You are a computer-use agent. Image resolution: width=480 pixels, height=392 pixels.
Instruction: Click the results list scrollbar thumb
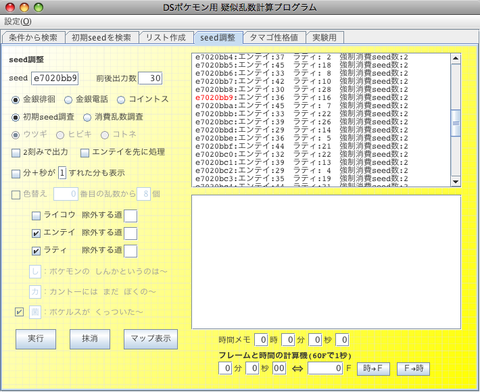click(x=456, y=123)
